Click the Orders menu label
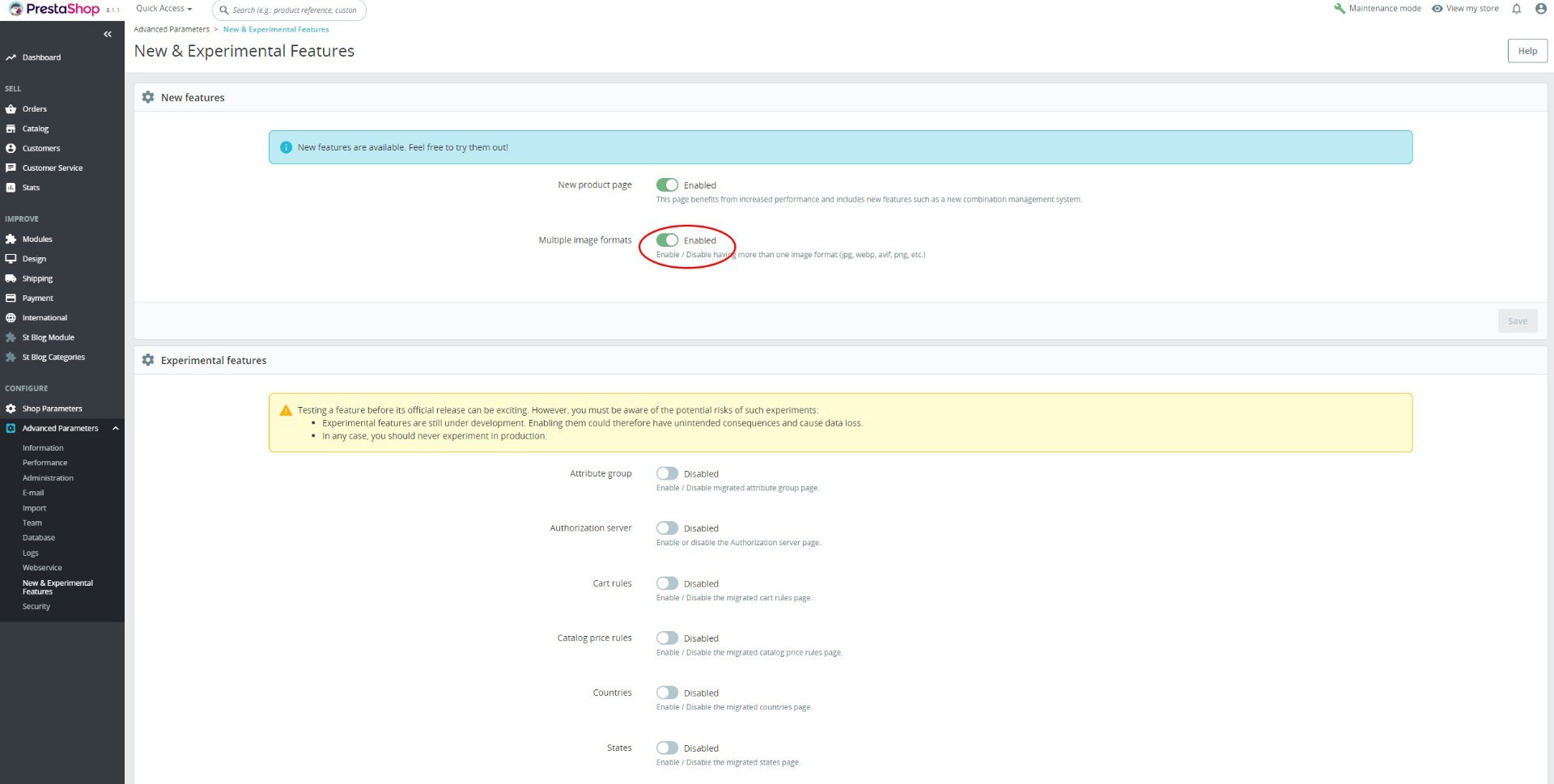1554x784 pixels. 35,109
